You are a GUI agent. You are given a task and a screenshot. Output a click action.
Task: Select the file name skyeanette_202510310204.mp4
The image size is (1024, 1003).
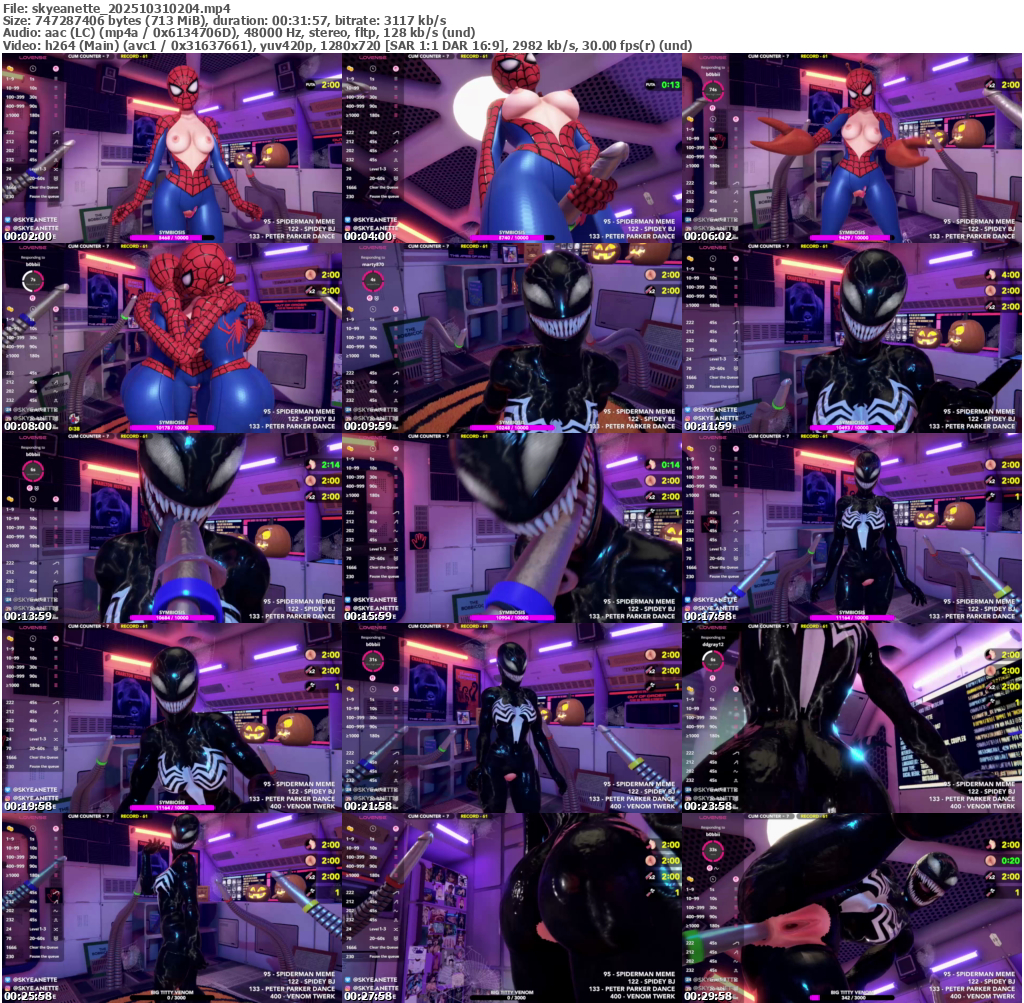[131, 8]
